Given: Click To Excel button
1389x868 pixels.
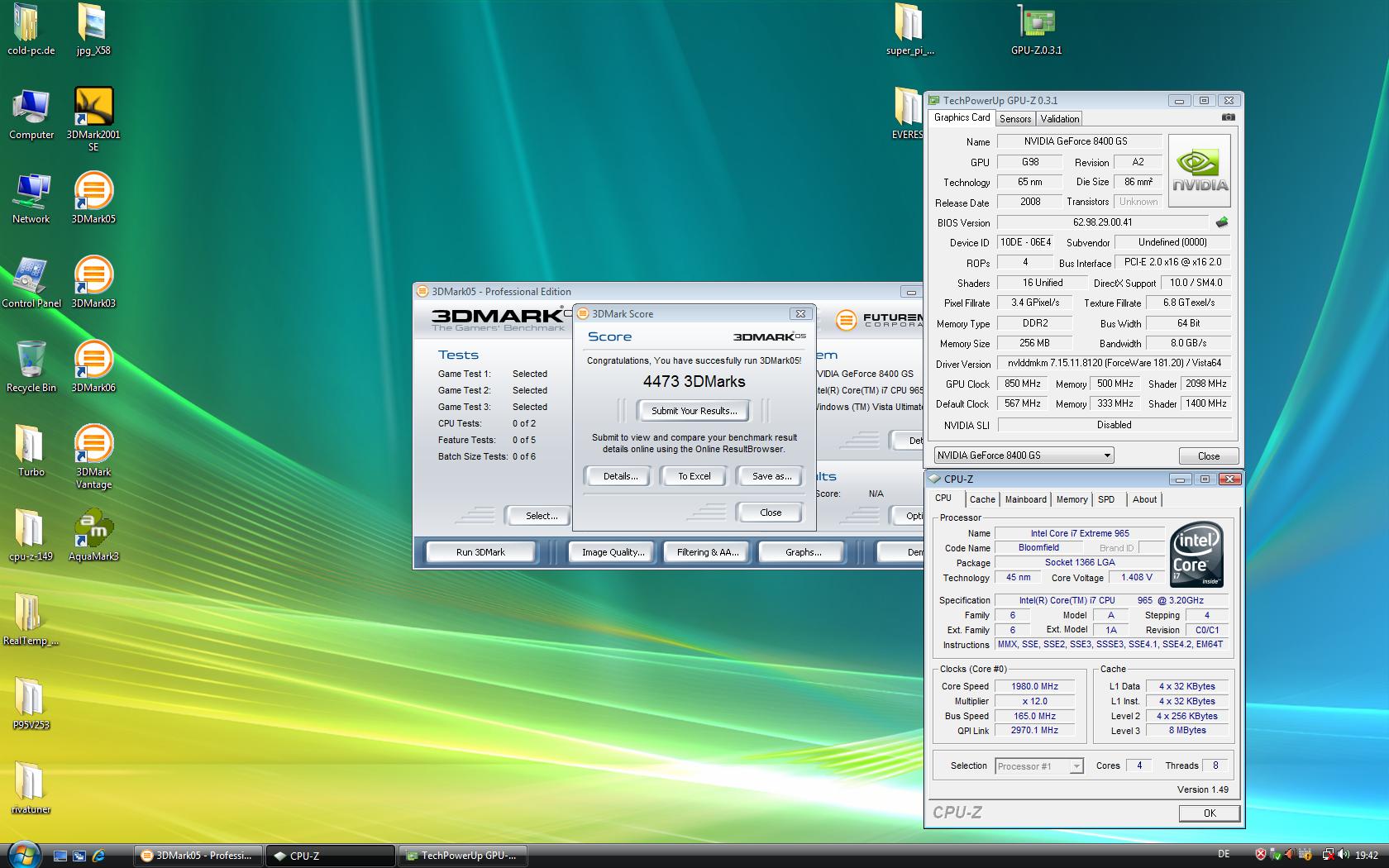Looking at the screenshot, I should pos(694,476).
